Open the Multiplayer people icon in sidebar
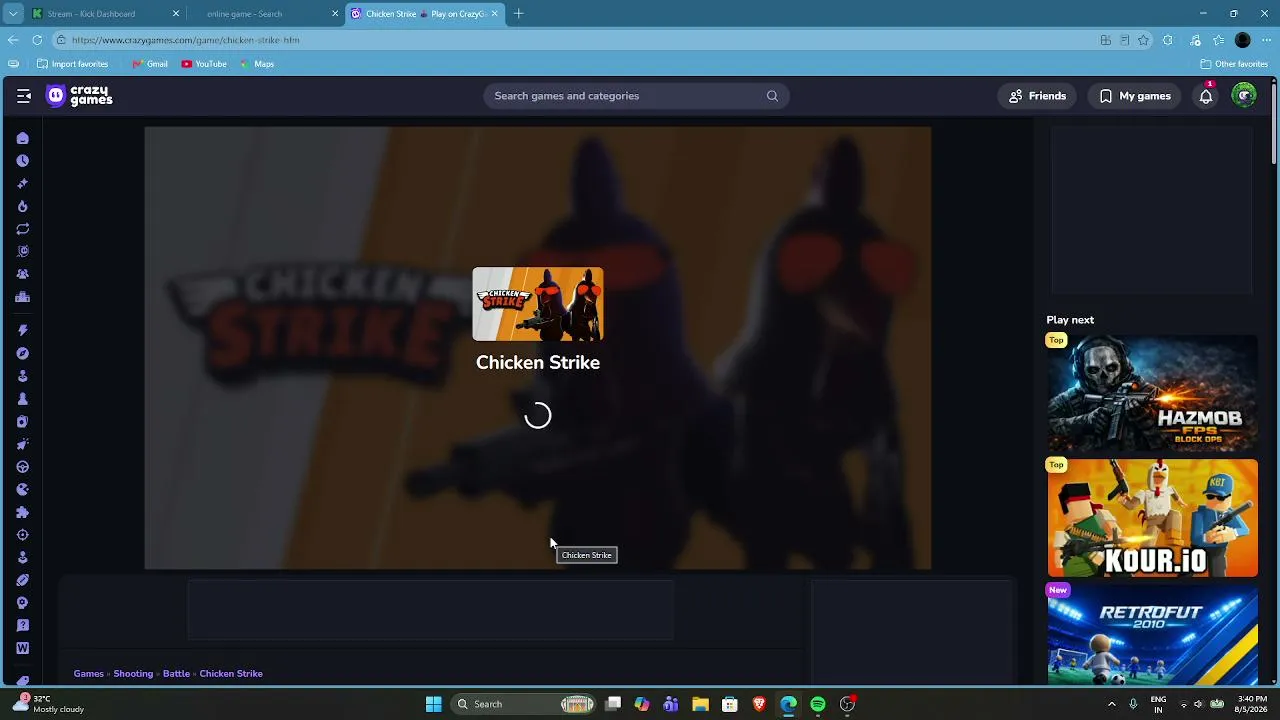The height and width of the screenshot is (720, 1280). [x=23, y=274]
